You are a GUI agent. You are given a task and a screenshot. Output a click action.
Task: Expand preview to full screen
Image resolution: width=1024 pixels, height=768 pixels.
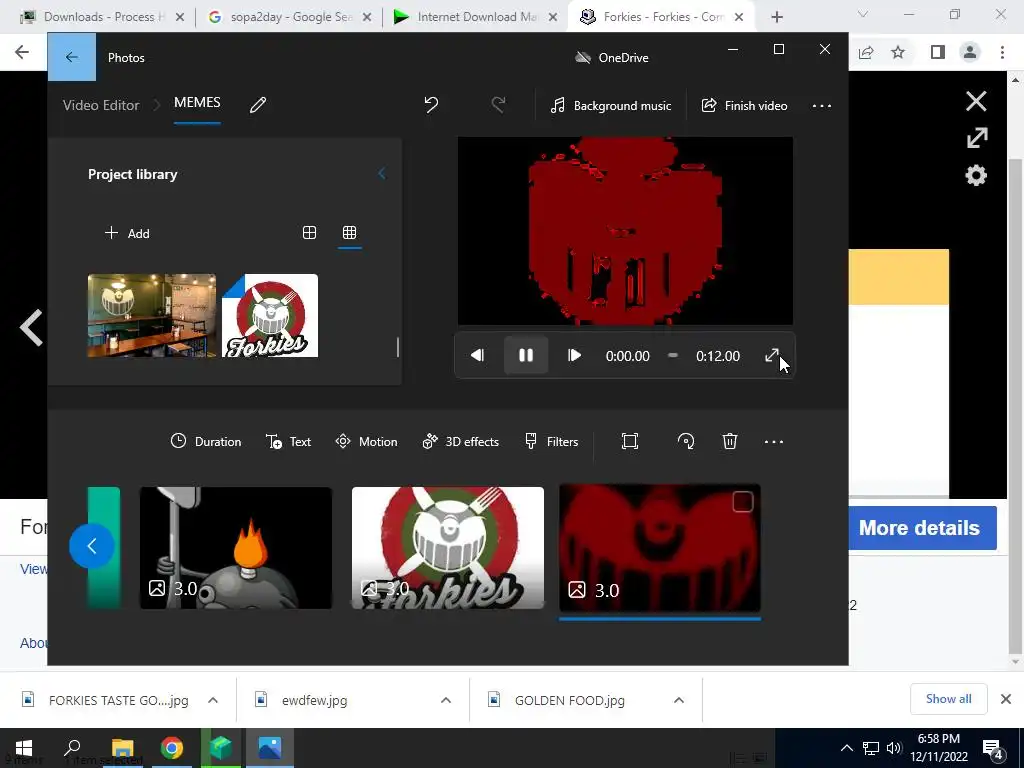click(x=772, y=355)
